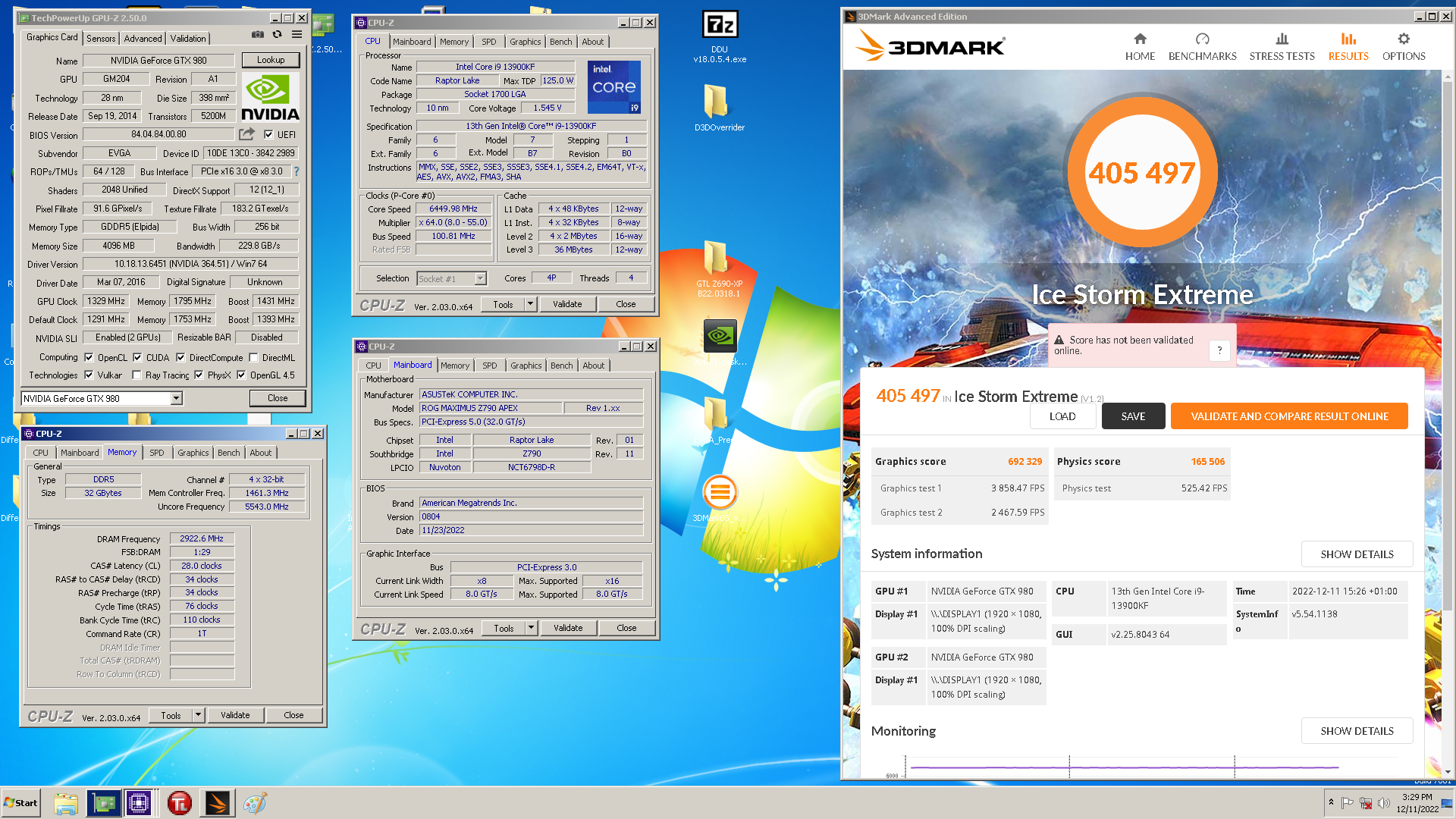Show details for Monitoring section
Viewport: 1456px width, 819px height.
(x=1357, y=731)
